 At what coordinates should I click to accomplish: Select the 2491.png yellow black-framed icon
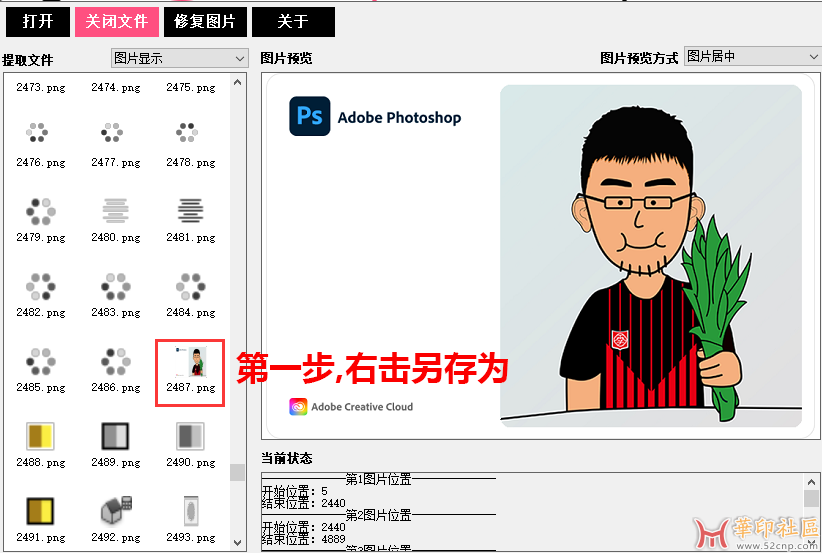(x=40, y=511)
